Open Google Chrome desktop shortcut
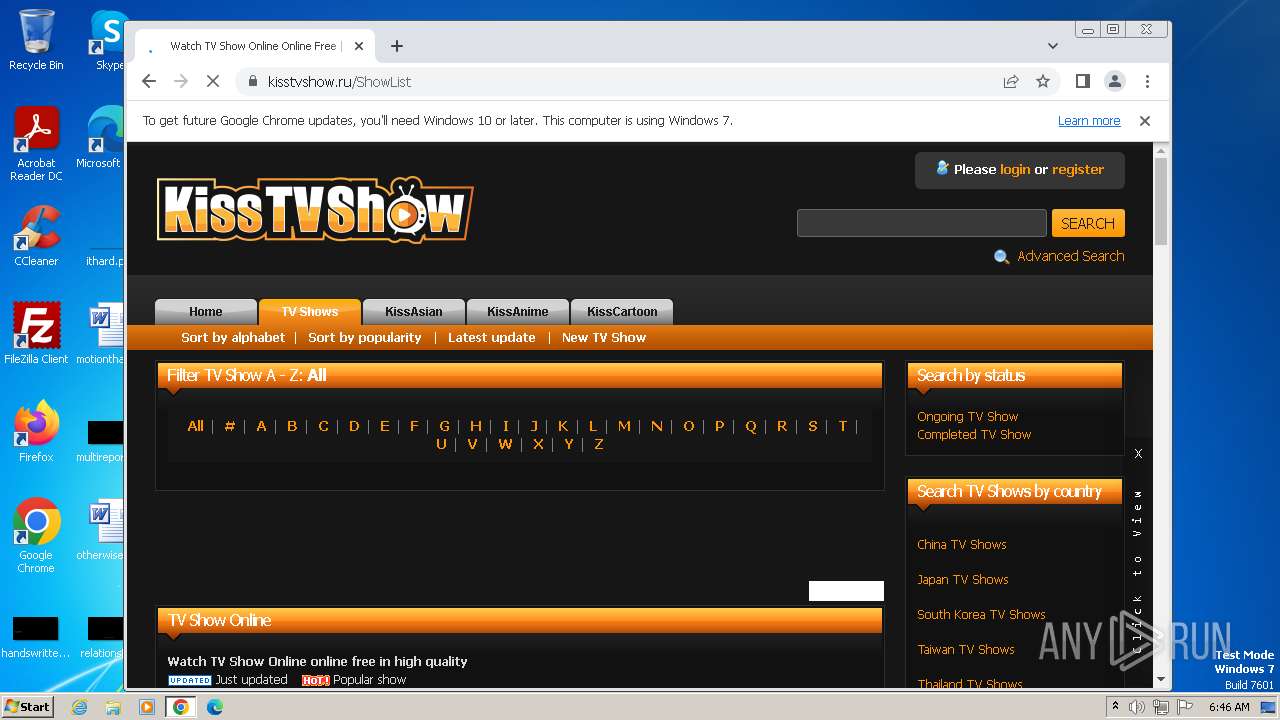 (x=36, y=536)
